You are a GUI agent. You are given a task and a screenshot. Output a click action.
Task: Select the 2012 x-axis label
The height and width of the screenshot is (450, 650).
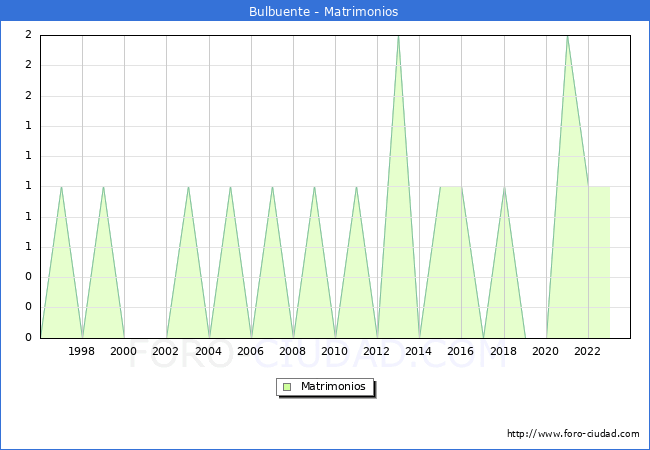(x=377, y=351)
